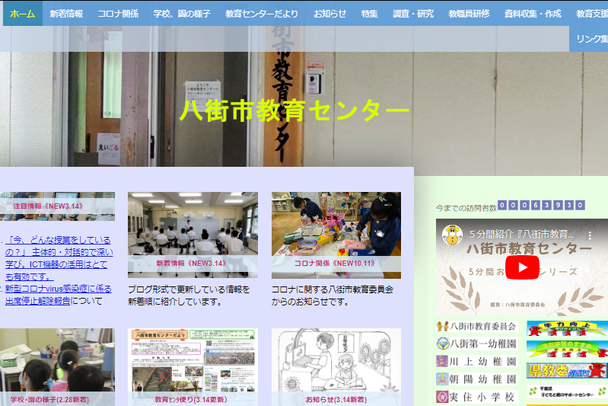Viewport: 608px width, 406px height.
Task: Open the 新着情報 menu item
Action: (66, 14)
